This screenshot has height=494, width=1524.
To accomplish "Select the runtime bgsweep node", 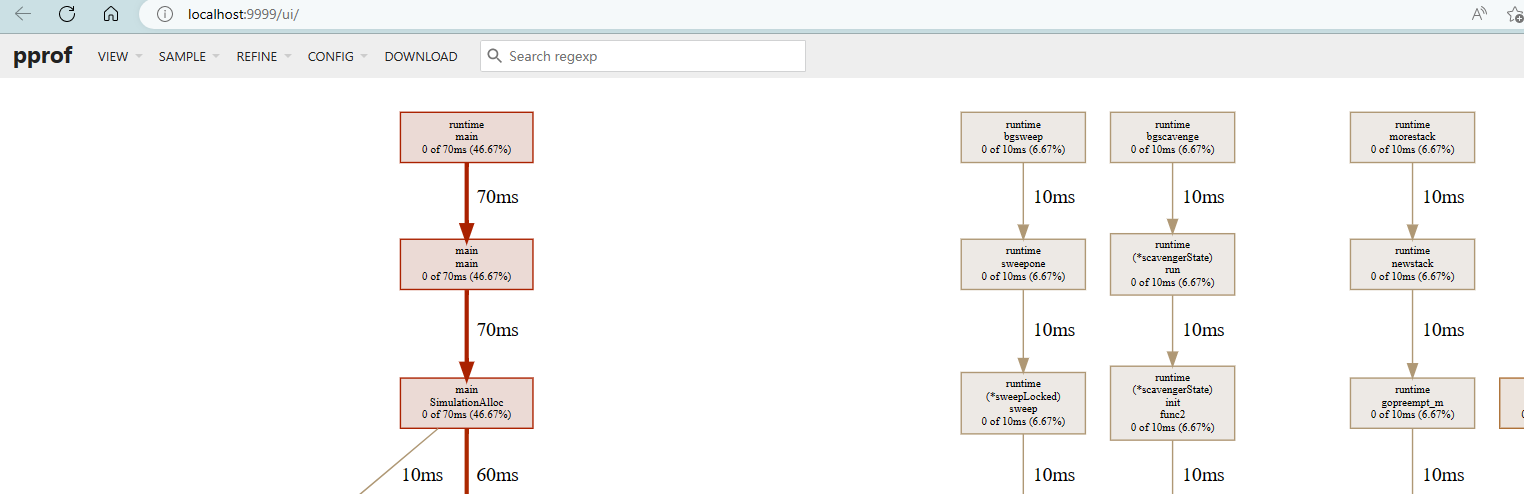I will [x=1023, y=137].
